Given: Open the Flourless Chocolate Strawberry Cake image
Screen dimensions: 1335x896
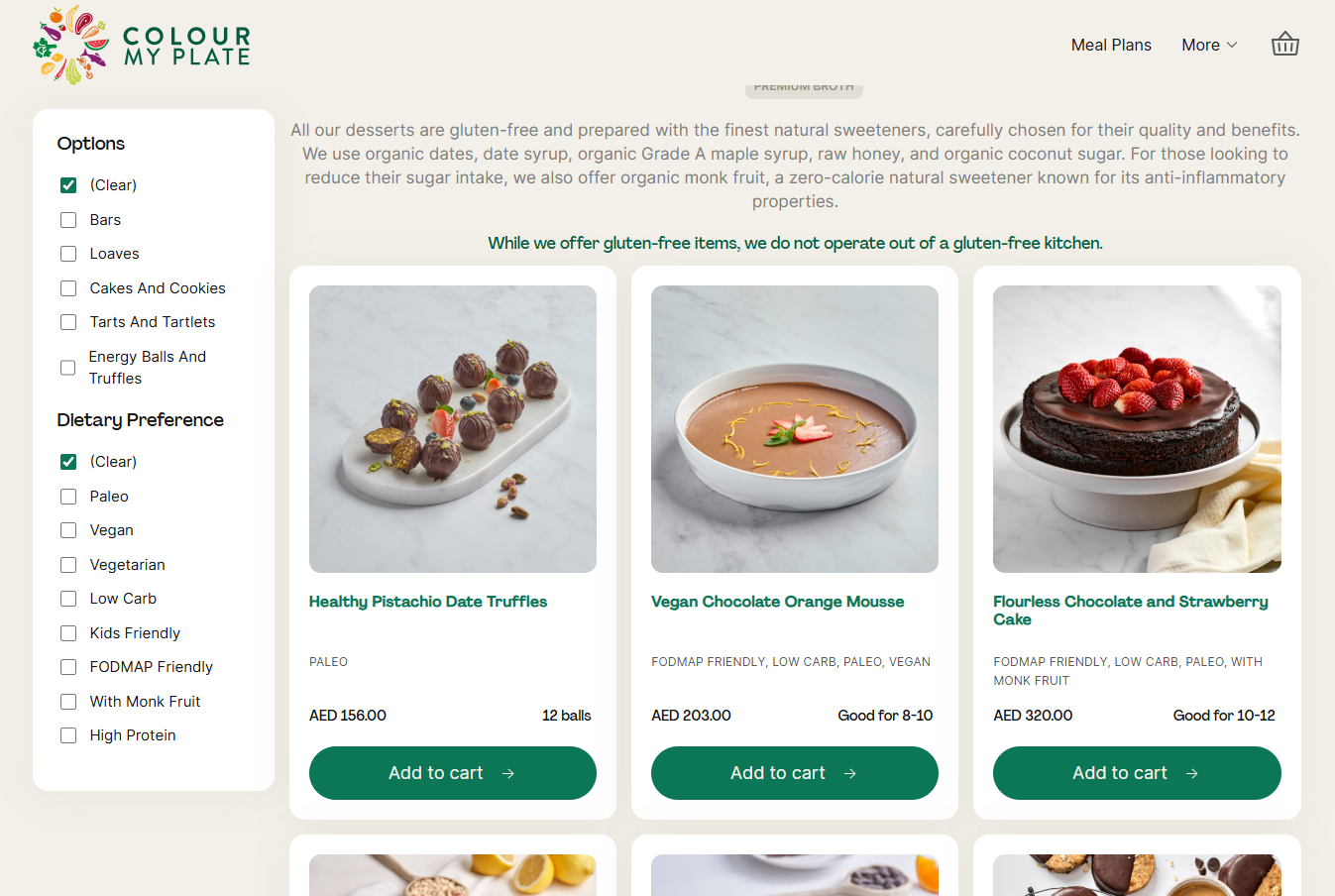Looking at the screenshot, I should tap(1137, 429).
